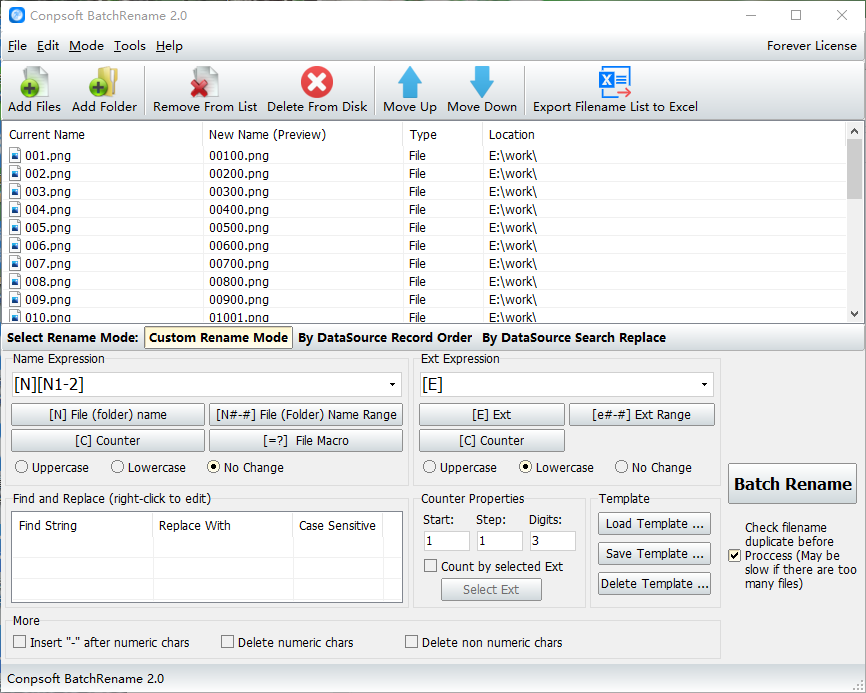Open the Ext Expression dropdown
Screen dimensions: 866x693
coord(704,385)
